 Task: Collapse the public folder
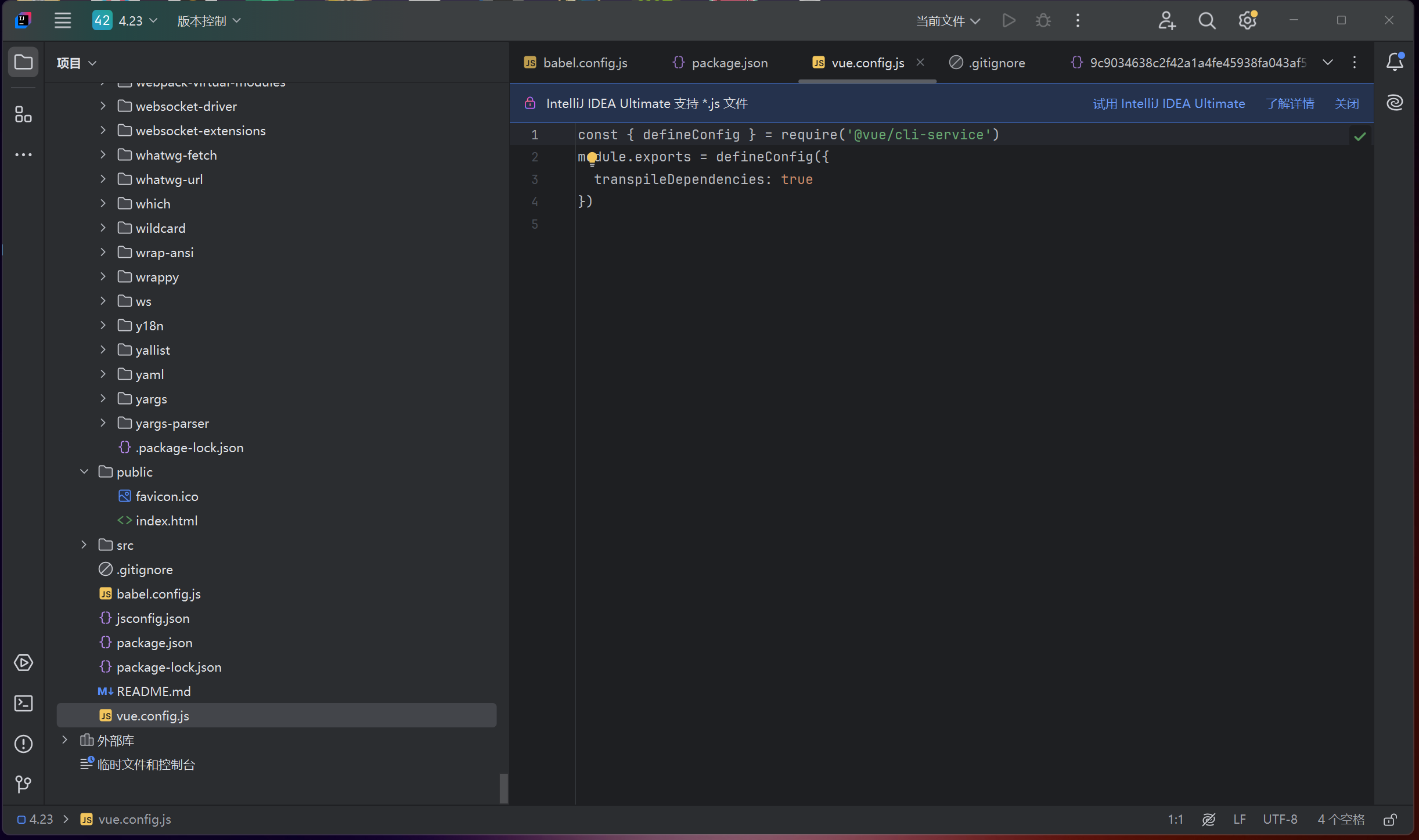84,472
